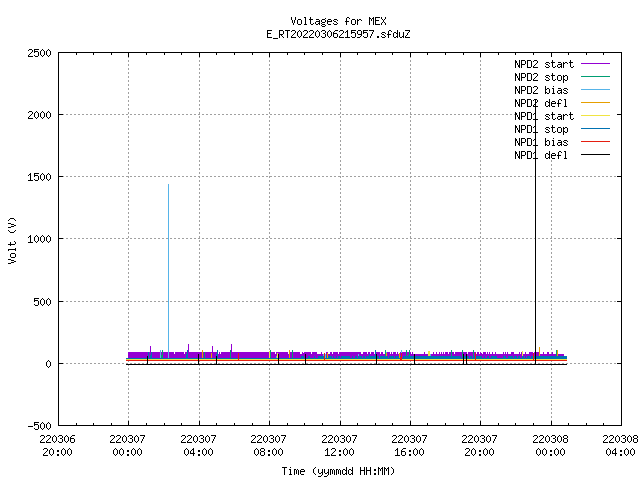640x480 pixels.
Task: Click the x-axis tick label 220307 00:00
Action: click(x=127, y=446)
